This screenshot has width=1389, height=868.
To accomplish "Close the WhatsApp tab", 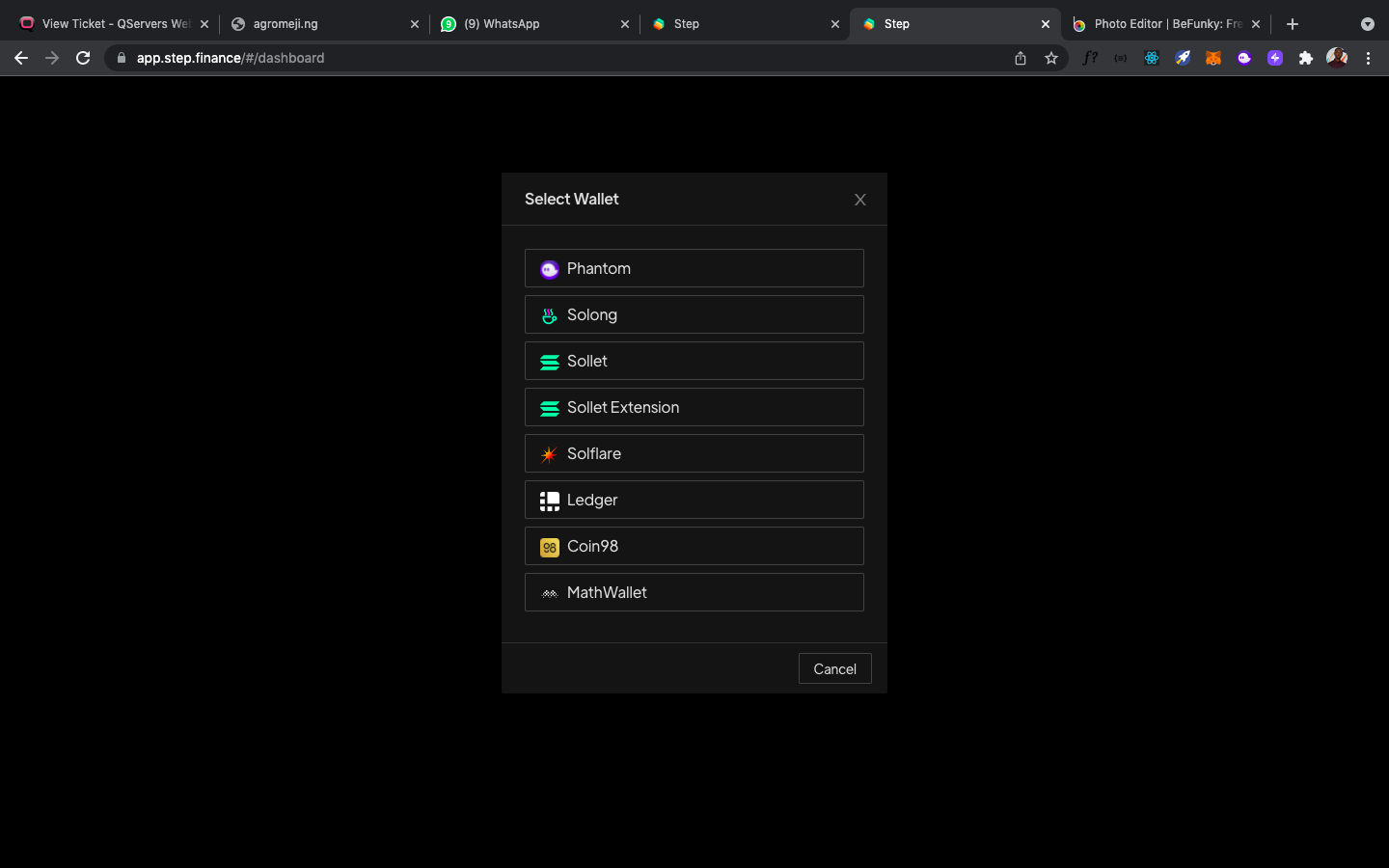I will click(625, 24).
